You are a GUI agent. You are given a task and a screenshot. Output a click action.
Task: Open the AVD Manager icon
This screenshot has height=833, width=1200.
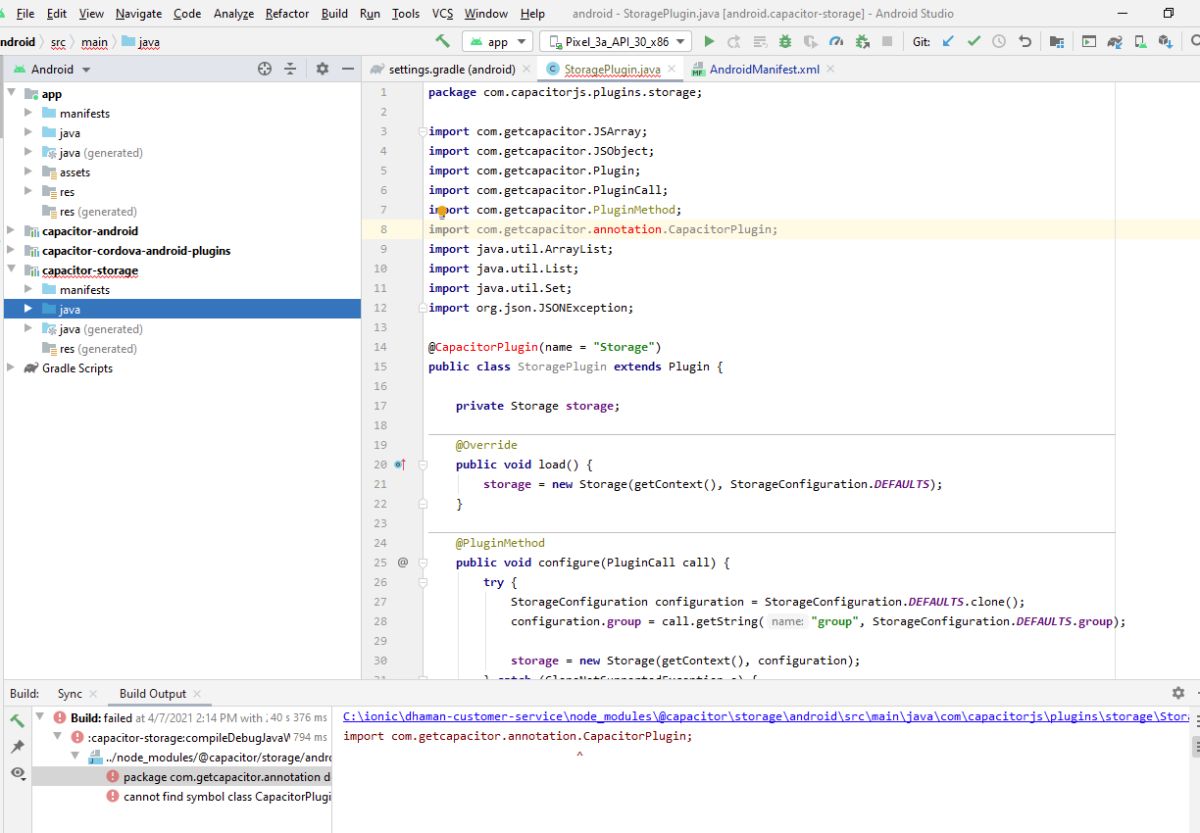1141,42
